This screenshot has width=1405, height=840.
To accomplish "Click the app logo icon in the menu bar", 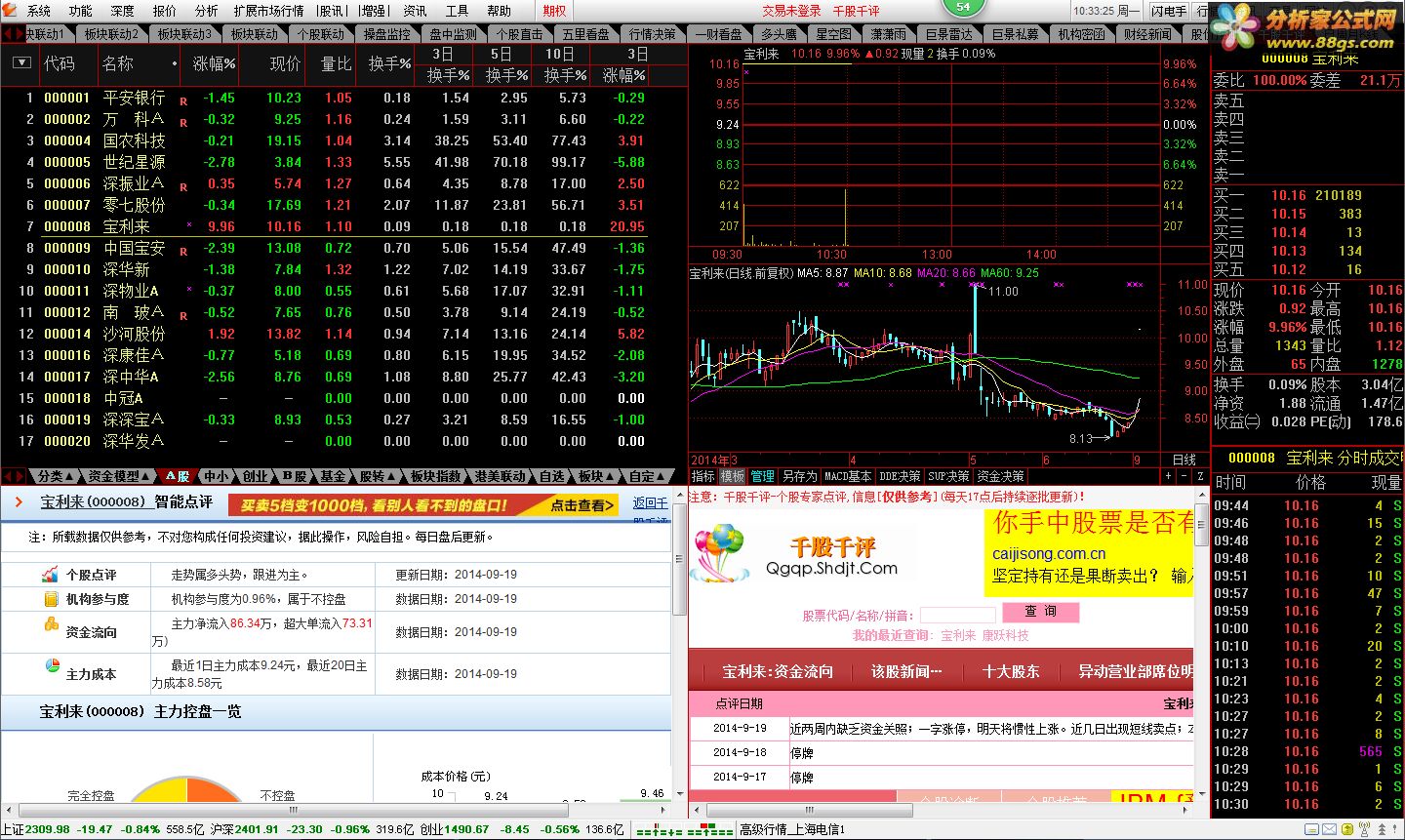I will (x=10, y=10).
